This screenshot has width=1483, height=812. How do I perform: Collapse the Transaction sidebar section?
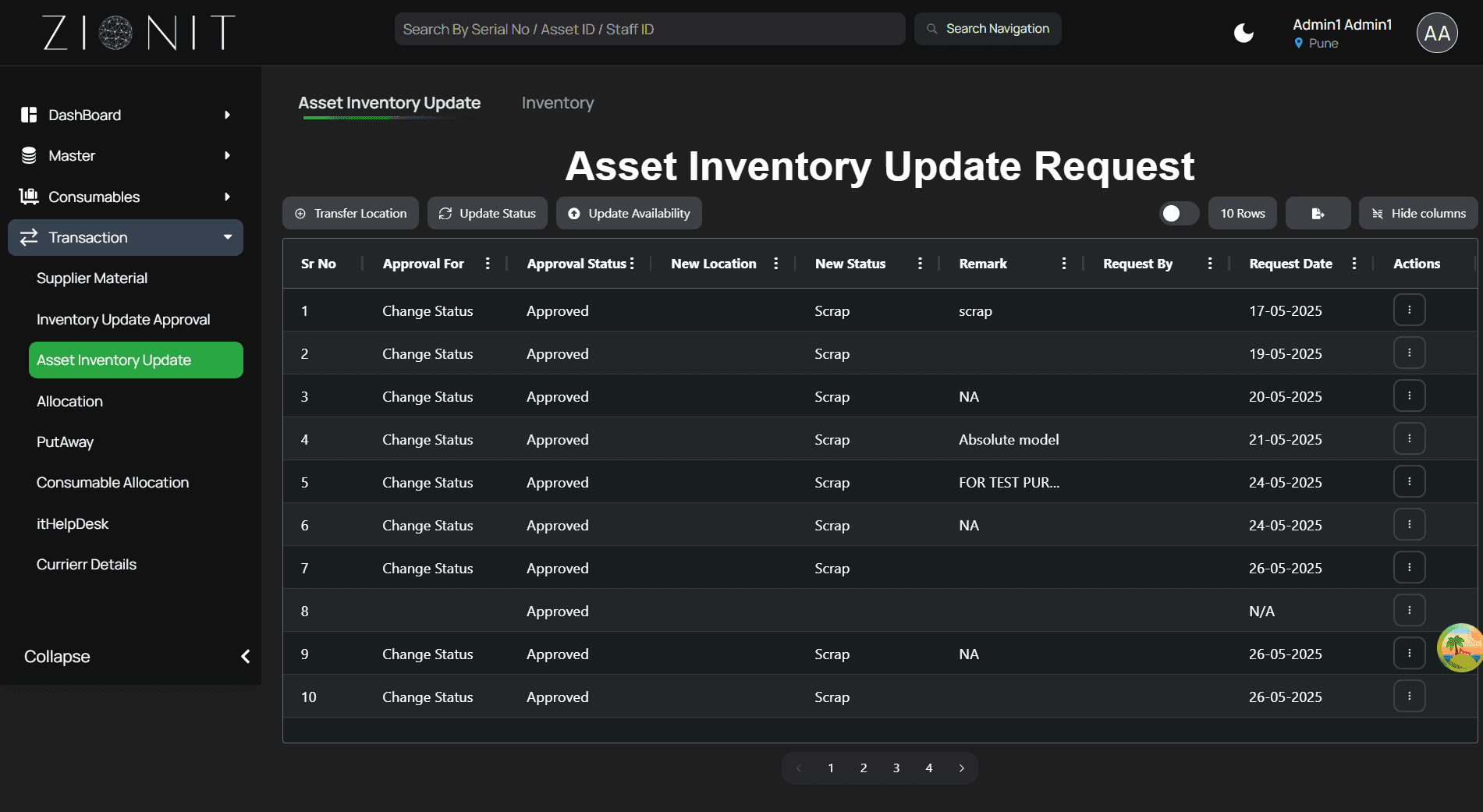(126, 237)
